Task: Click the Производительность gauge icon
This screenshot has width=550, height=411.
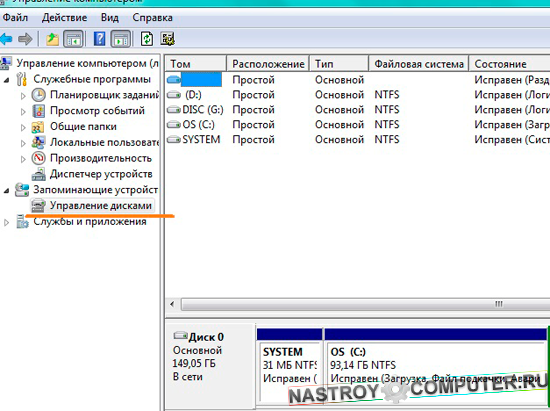Action: point(38,158)
